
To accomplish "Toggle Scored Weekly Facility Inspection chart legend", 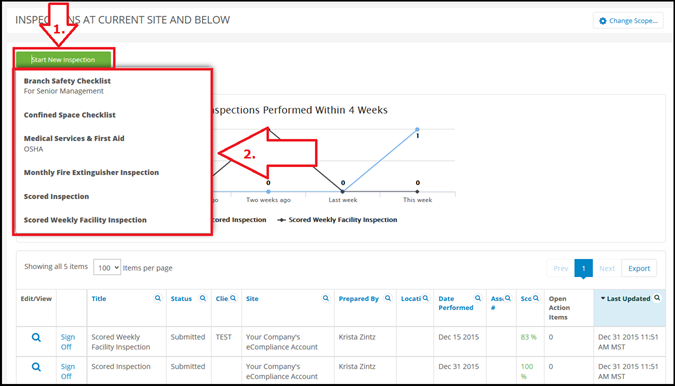I will (338, 220).
